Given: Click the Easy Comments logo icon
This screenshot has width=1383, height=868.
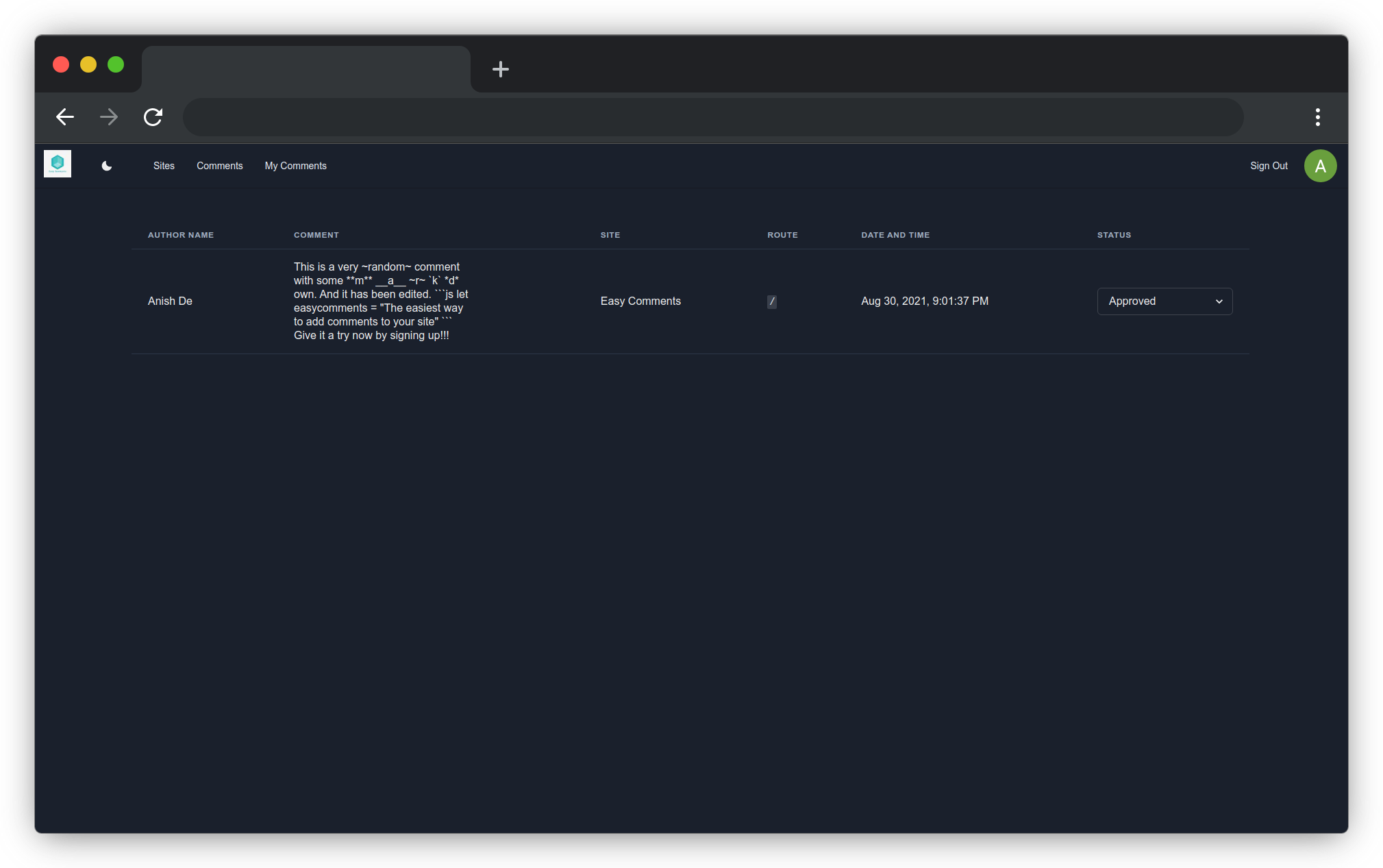Looking at the screenshot, I should pyautogui.click(x=58, y=164).
